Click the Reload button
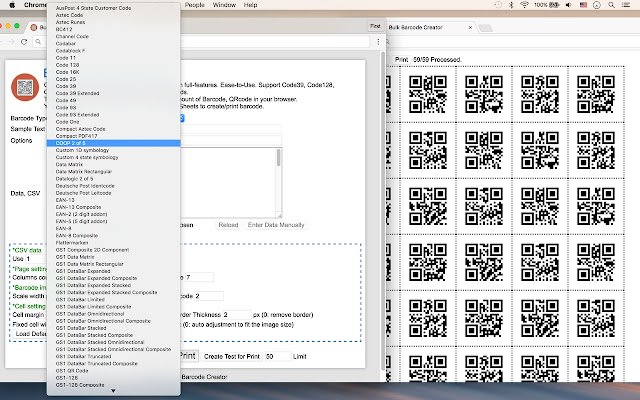The height and width of the screenshot is (400, 640). pyautogui.click(x=228, y=225)
